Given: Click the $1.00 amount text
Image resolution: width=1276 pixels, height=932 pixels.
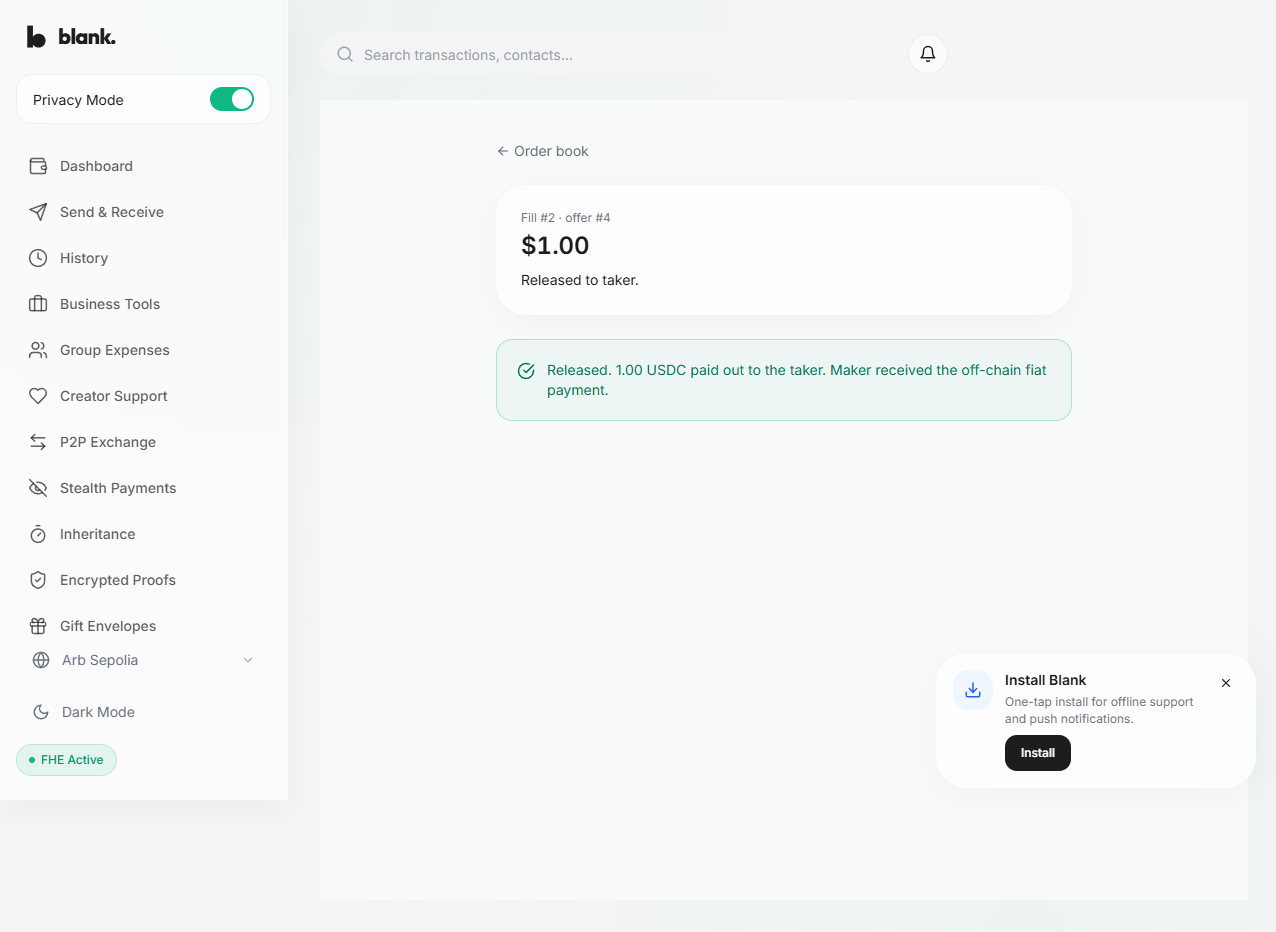Looking at the screenshot, I should click(x=555, y=245).
